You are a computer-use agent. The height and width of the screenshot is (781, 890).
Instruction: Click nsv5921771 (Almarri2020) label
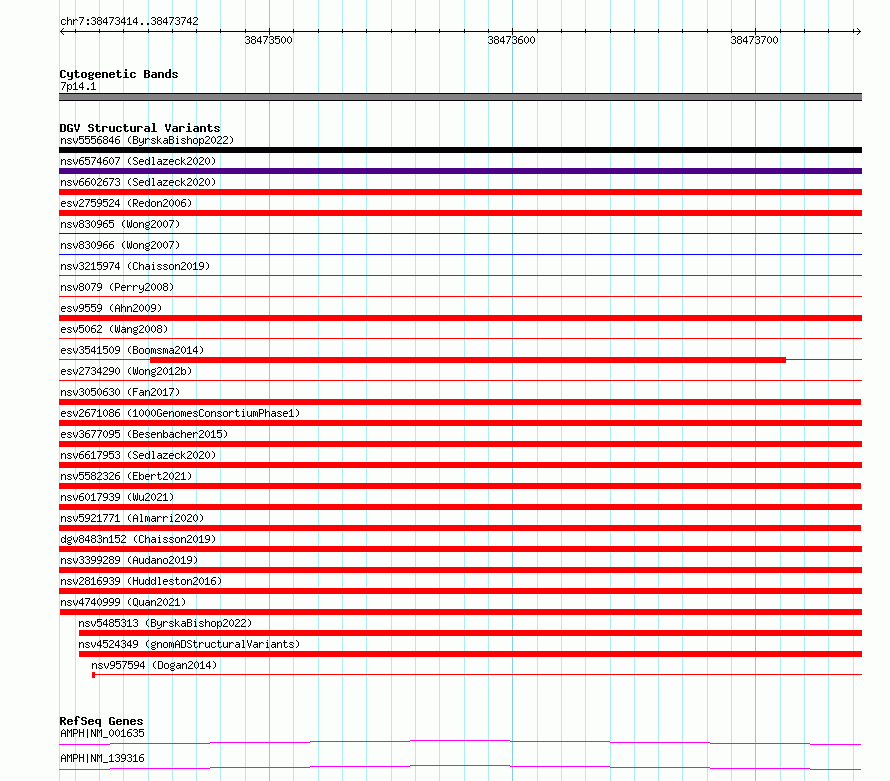pyautogui.click(x=132, y=518)
